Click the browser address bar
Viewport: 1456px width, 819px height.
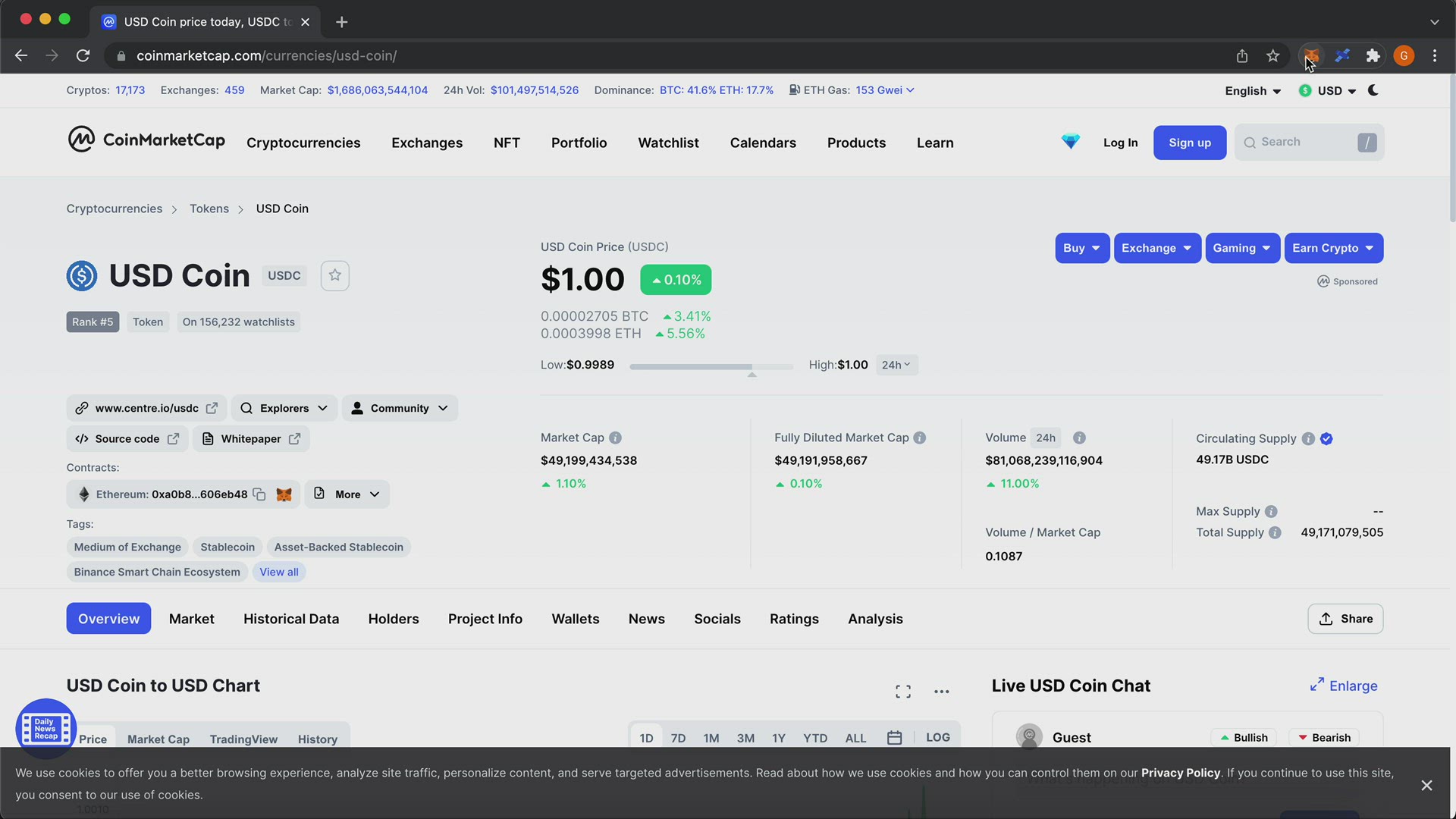(x=667, y=55)
